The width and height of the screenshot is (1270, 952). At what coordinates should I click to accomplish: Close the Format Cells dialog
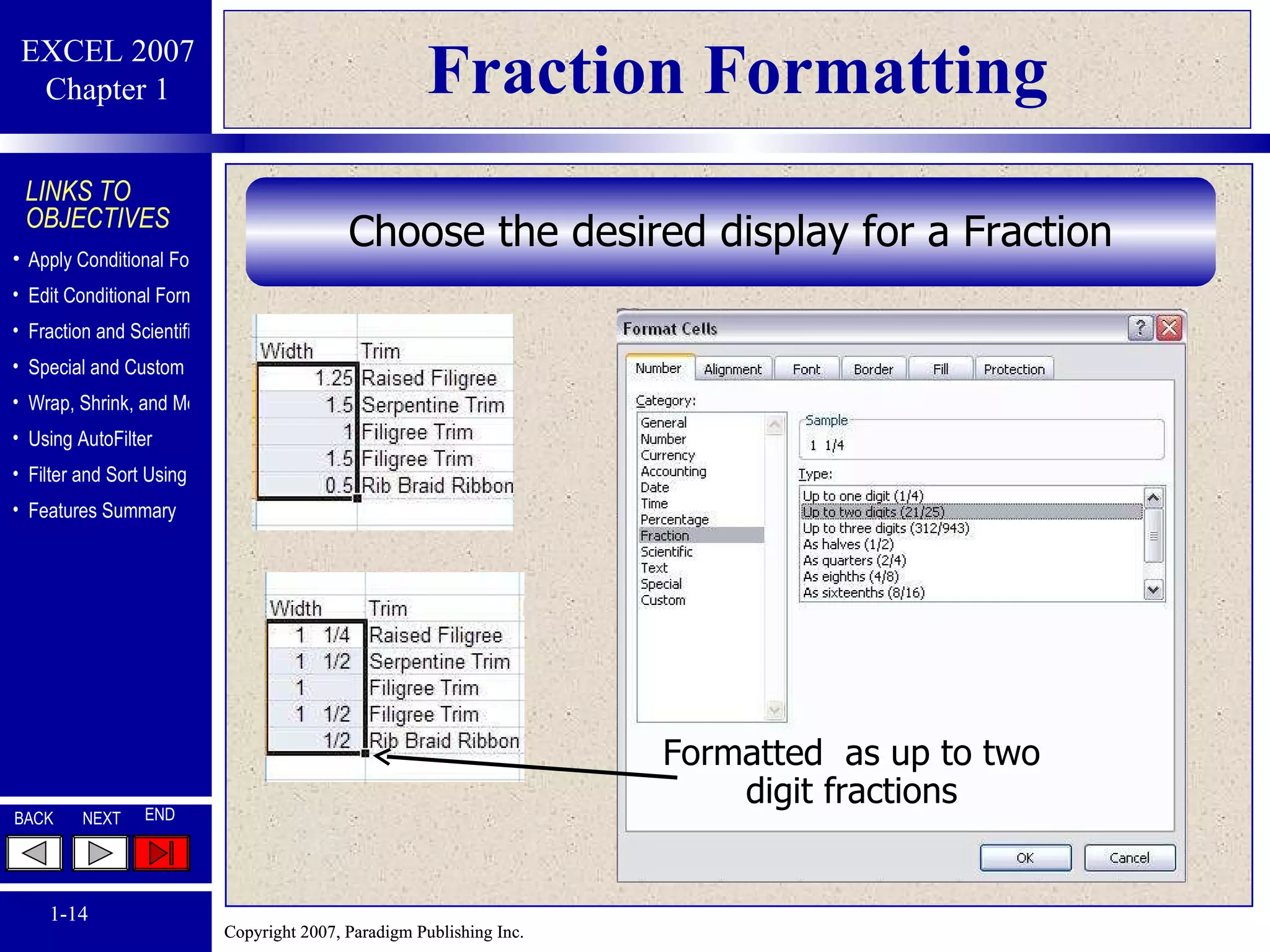coord(1170,328)
